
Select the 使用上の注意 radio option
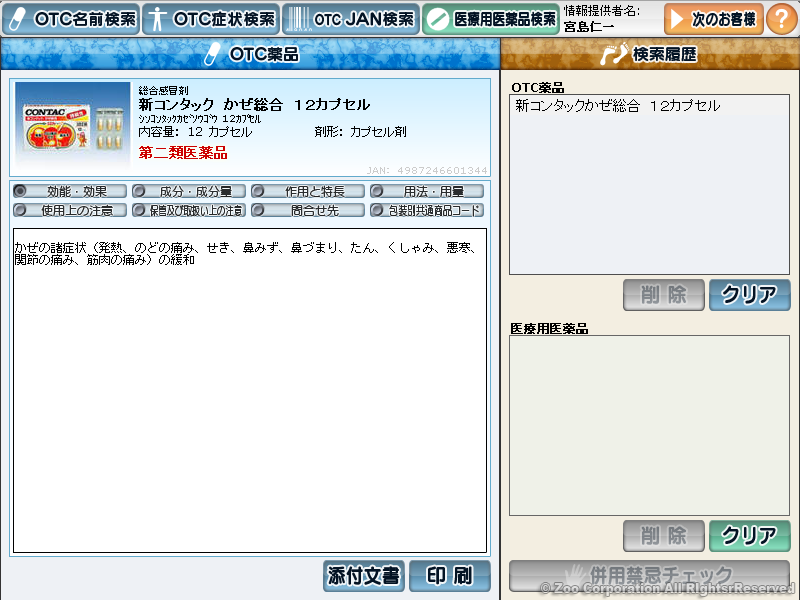(x=70, y=210)
